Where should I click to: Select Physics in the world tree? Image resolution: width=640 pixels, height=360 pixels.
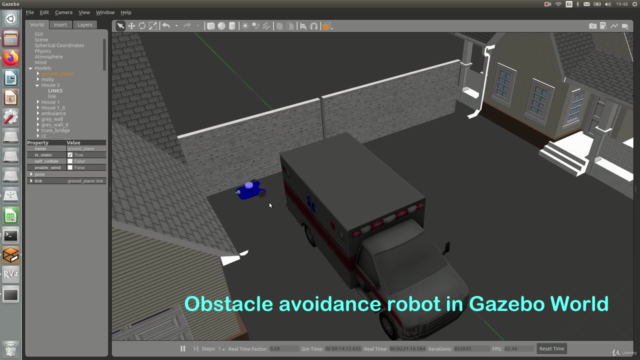[x=43, y=51]
